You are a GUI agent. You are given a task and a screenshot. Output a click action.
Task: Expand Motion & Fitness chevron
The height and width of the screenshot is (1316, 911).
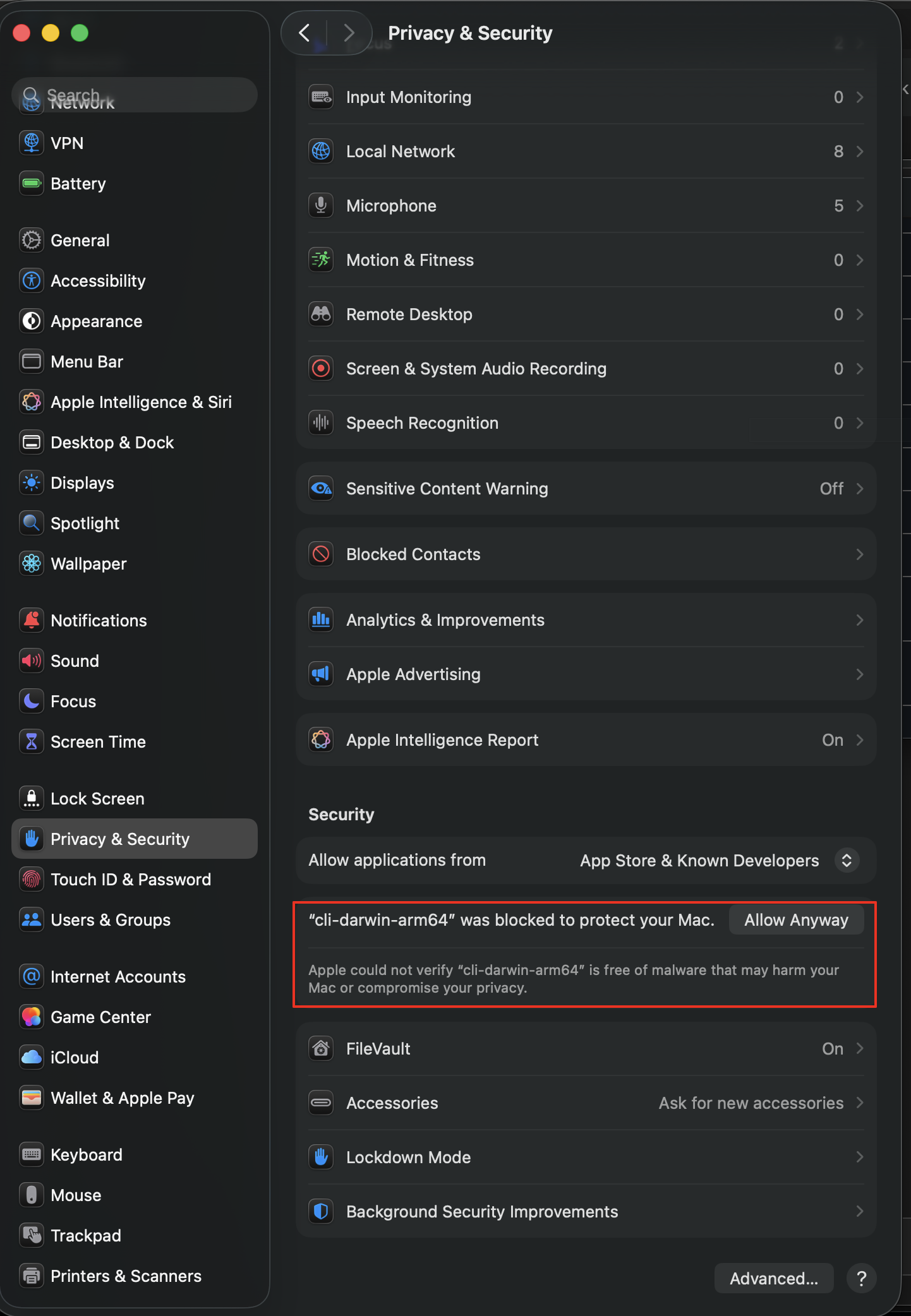pyautogui.click(x=860, y=260)
